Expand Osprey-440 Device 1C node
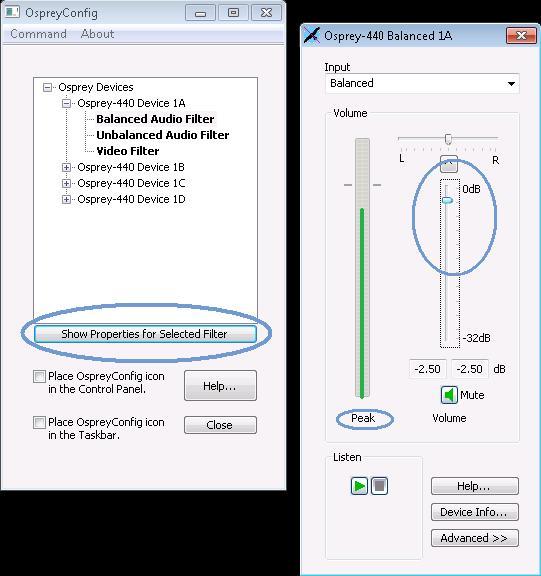The height and width of the screenshot is (576, 541). (x=66, y=183)
